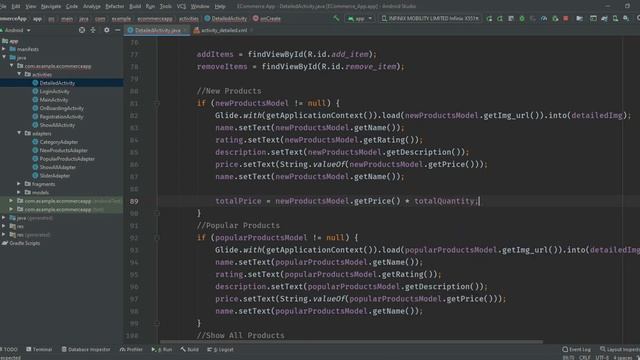
Task: Collapse the adapters package
Action: coord(19,133)
